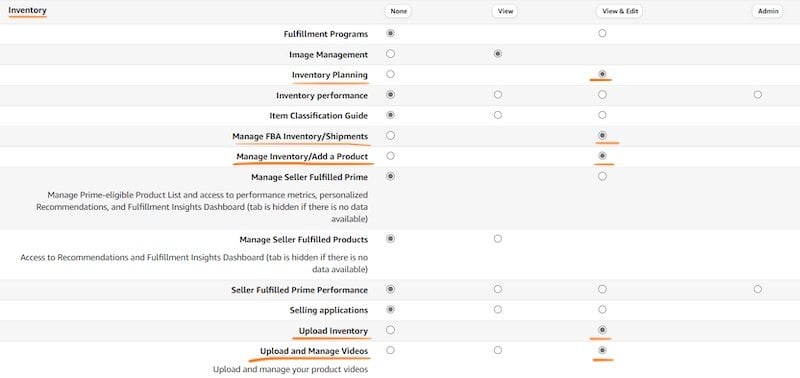This screenshot has width=800, height=378.
Task: Click the Upload Inventory label
Action: 333,331
